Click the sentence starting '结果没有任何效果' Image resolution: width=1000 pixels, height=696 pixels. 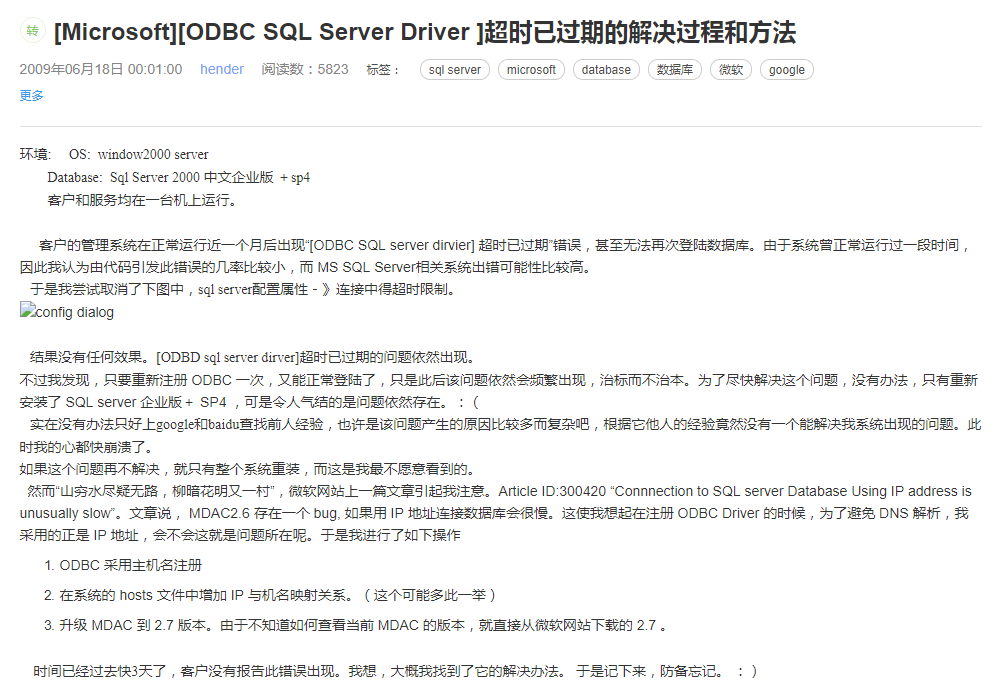pyautogui.click(x=253, y=357)
